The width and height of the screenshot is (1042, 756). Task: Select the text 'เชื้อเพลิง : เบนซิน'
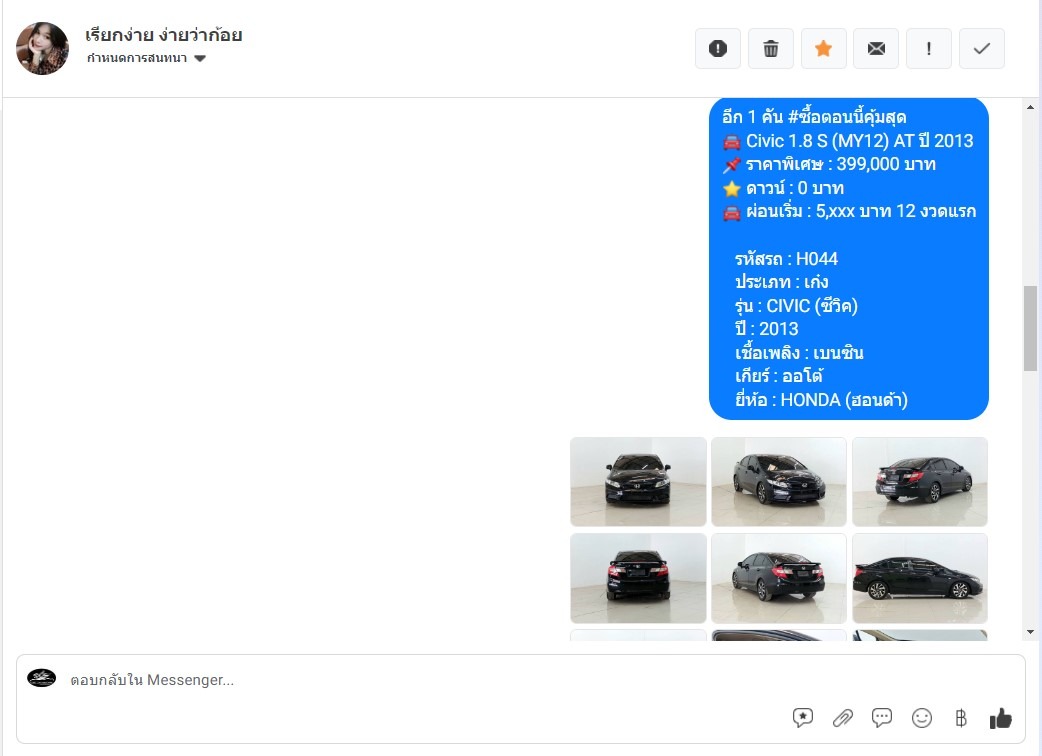[799, 353]
